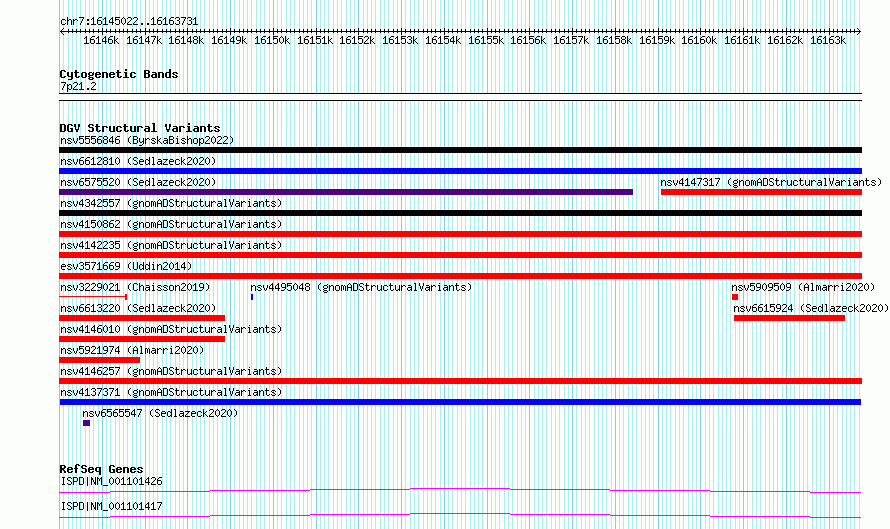Click the ruler's left end arrow
The image size is (890, 529).
click(62, 32)
